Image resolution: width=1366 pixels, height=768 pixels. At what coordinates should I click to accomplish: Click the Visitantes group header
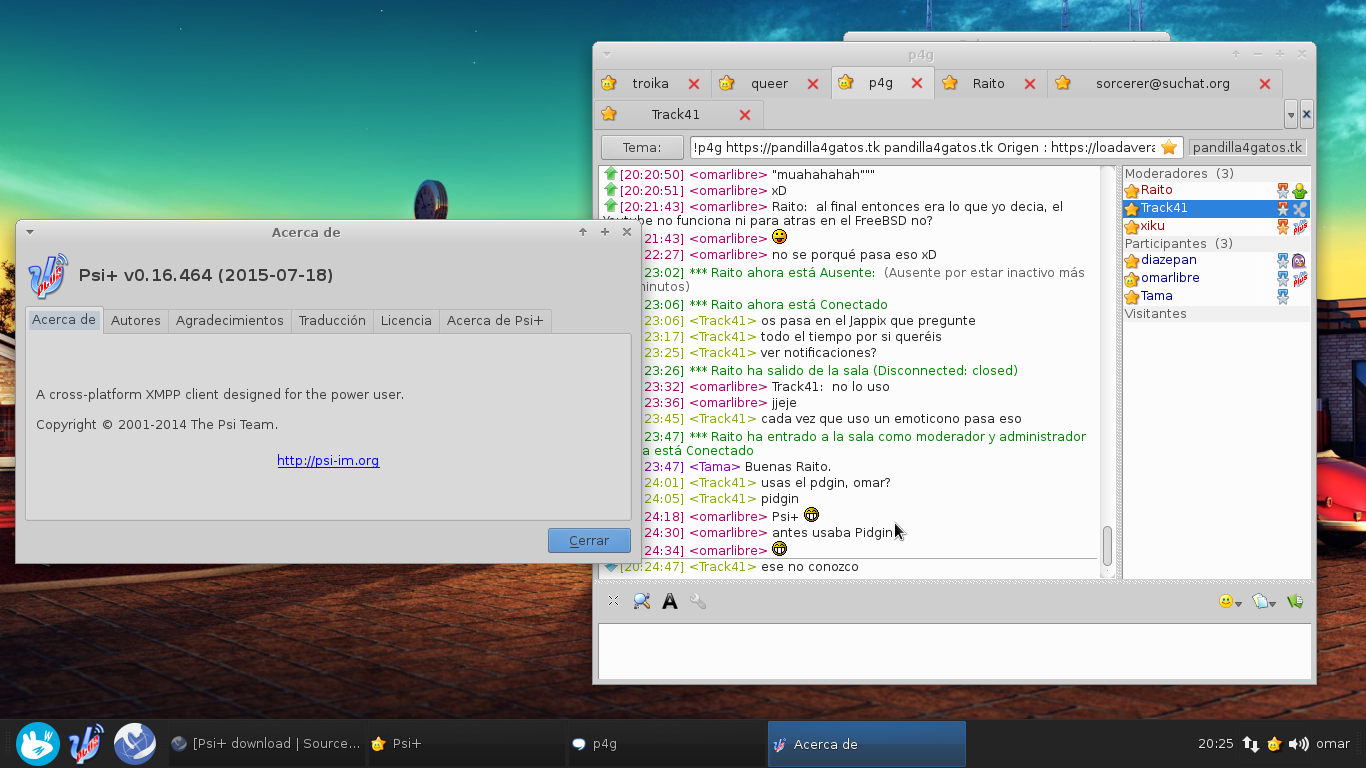[1216, 313]
